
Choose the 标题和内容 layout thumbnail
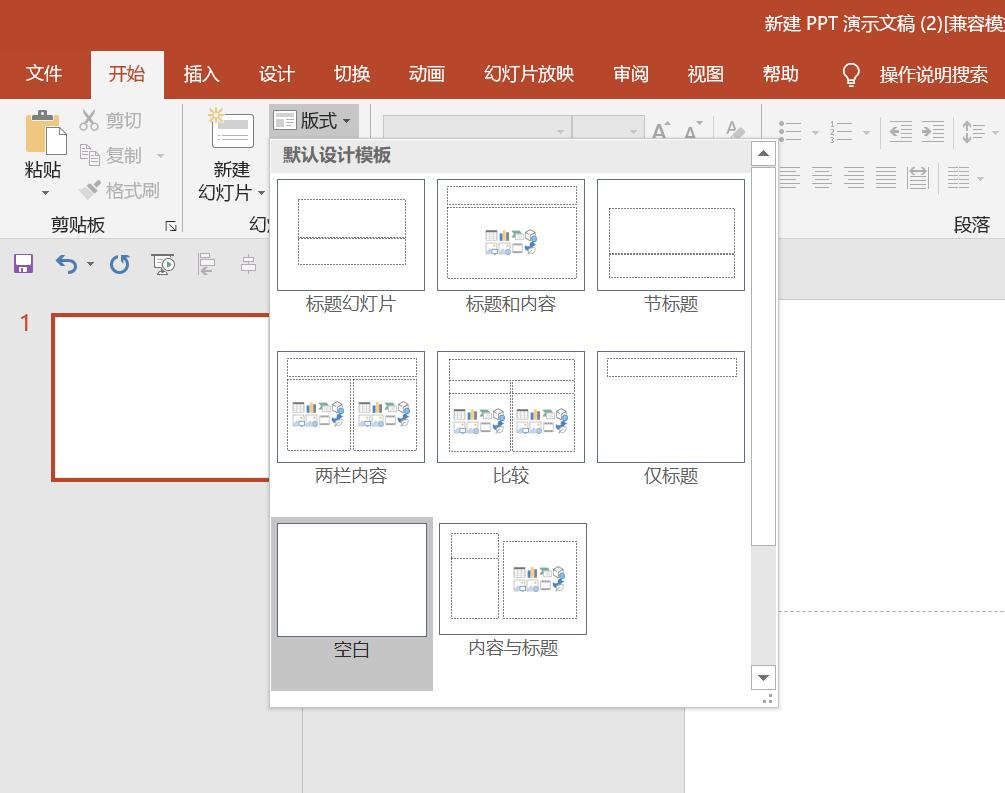[x=511, y=236]
